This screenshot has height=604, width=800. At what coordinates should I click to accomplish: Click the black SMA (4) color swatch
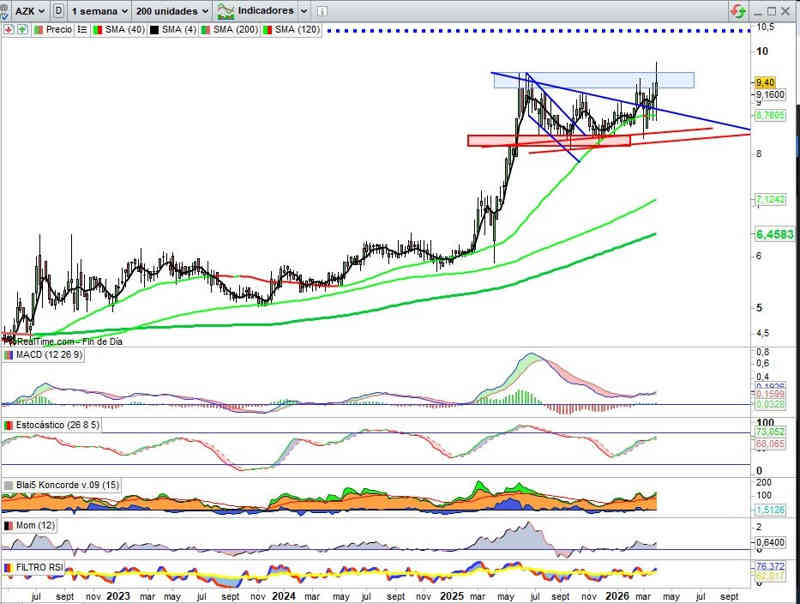click(x=153, y=30)
